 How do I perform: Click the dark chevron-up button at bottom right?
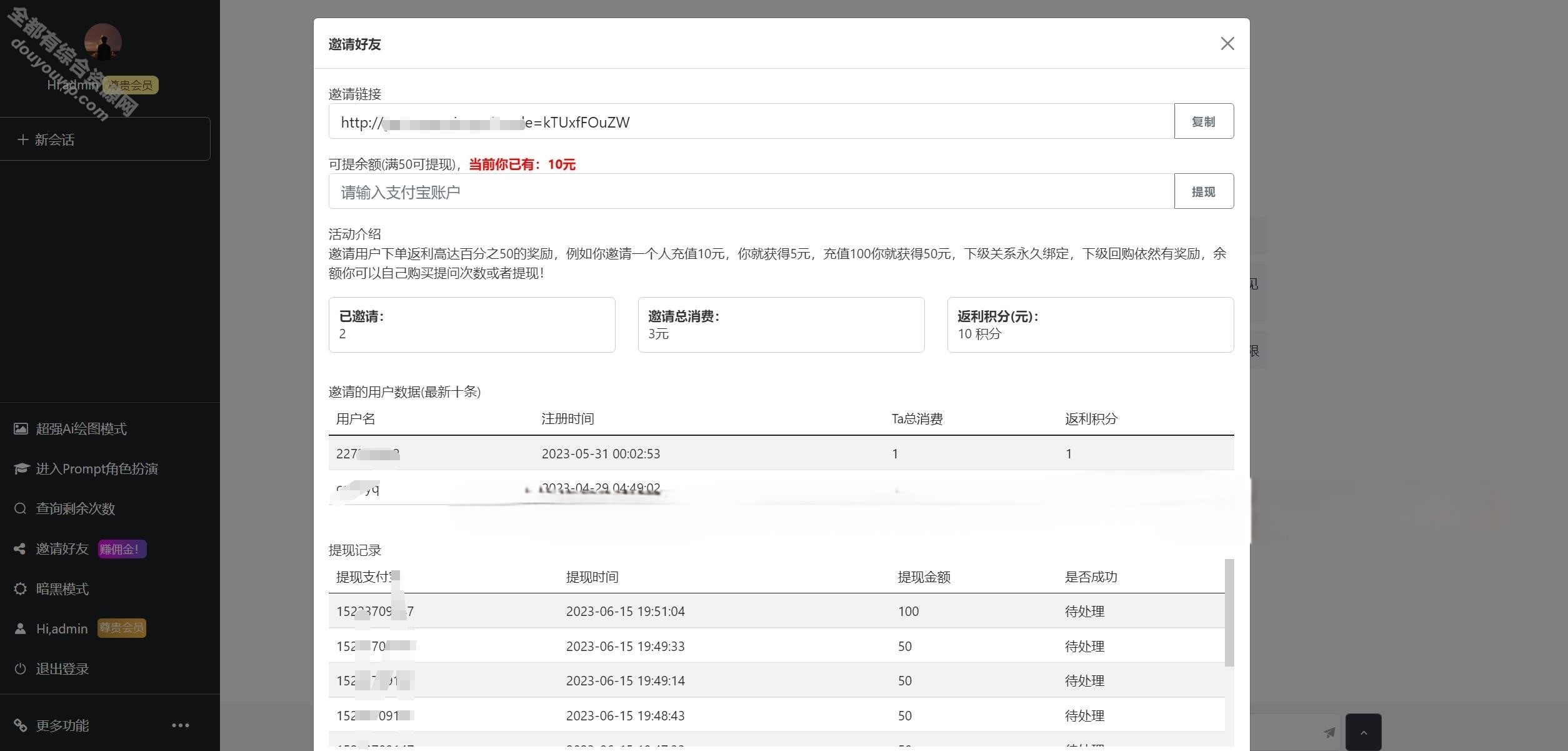1363,732
